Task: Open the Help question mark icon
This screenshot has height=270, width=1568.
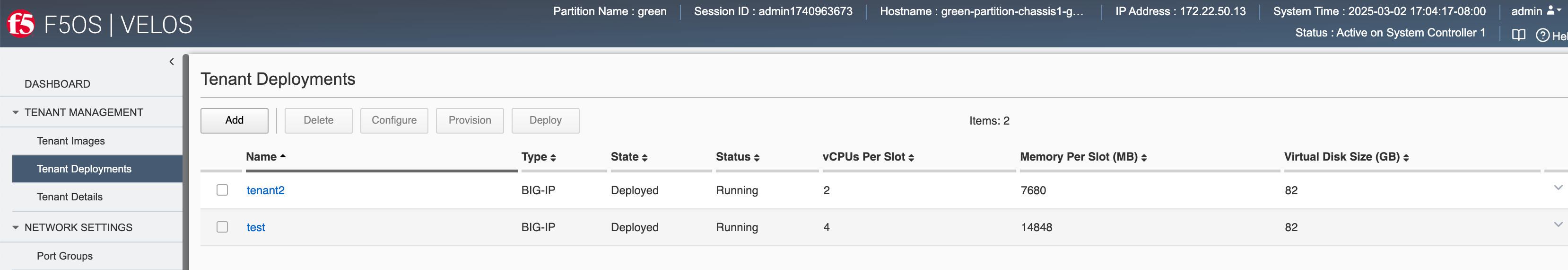Action: coord(1542,36)
